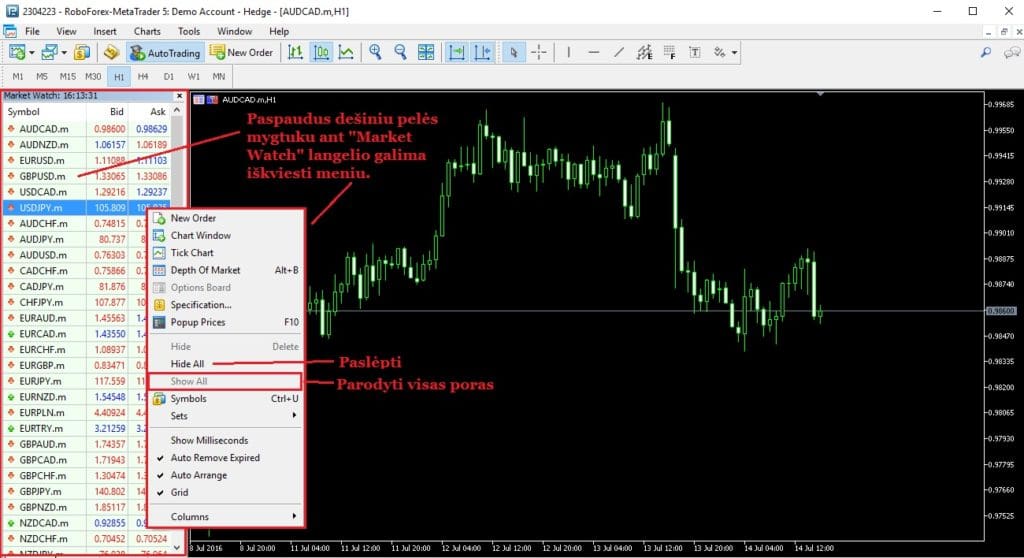Open the File menu
The image size is (1024, 558).
32,31
